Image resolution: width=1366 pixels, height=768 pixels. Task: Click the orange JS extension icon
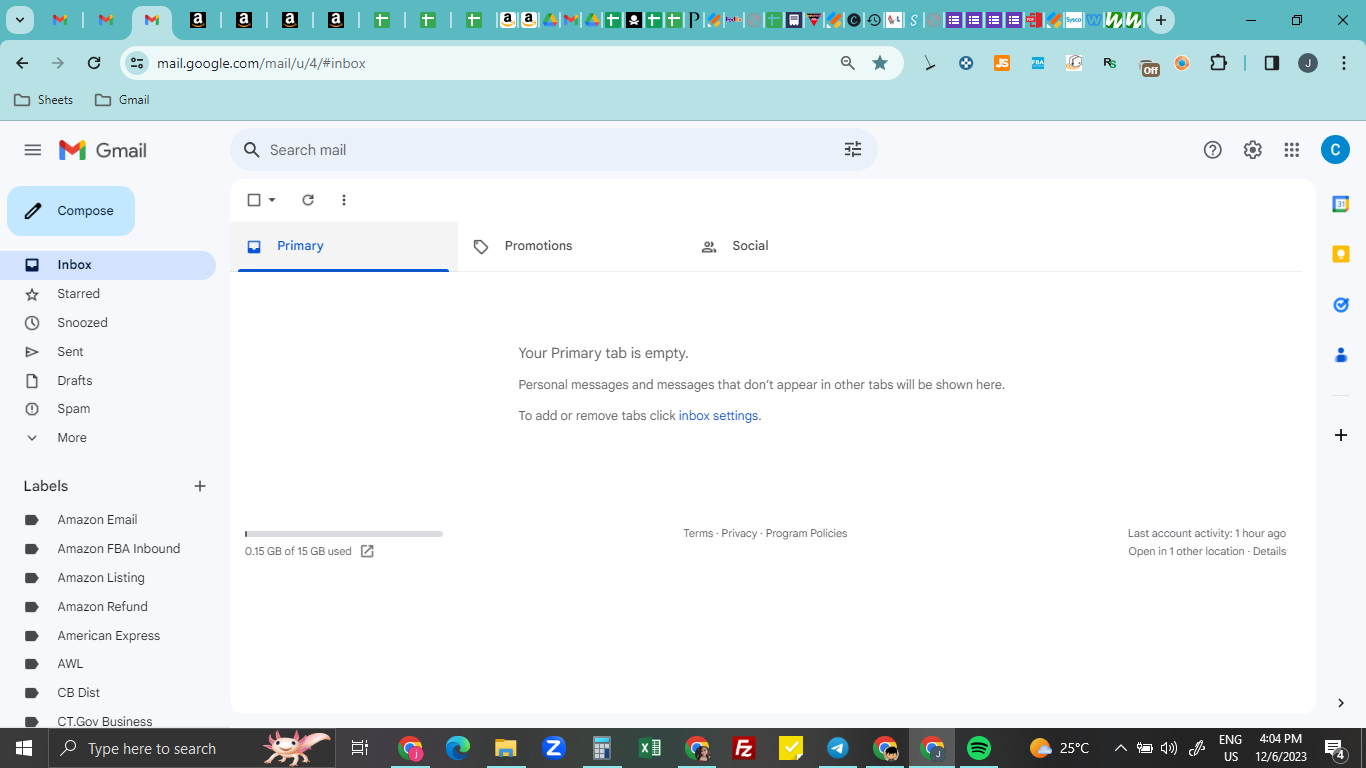(x=1002, y=63)
